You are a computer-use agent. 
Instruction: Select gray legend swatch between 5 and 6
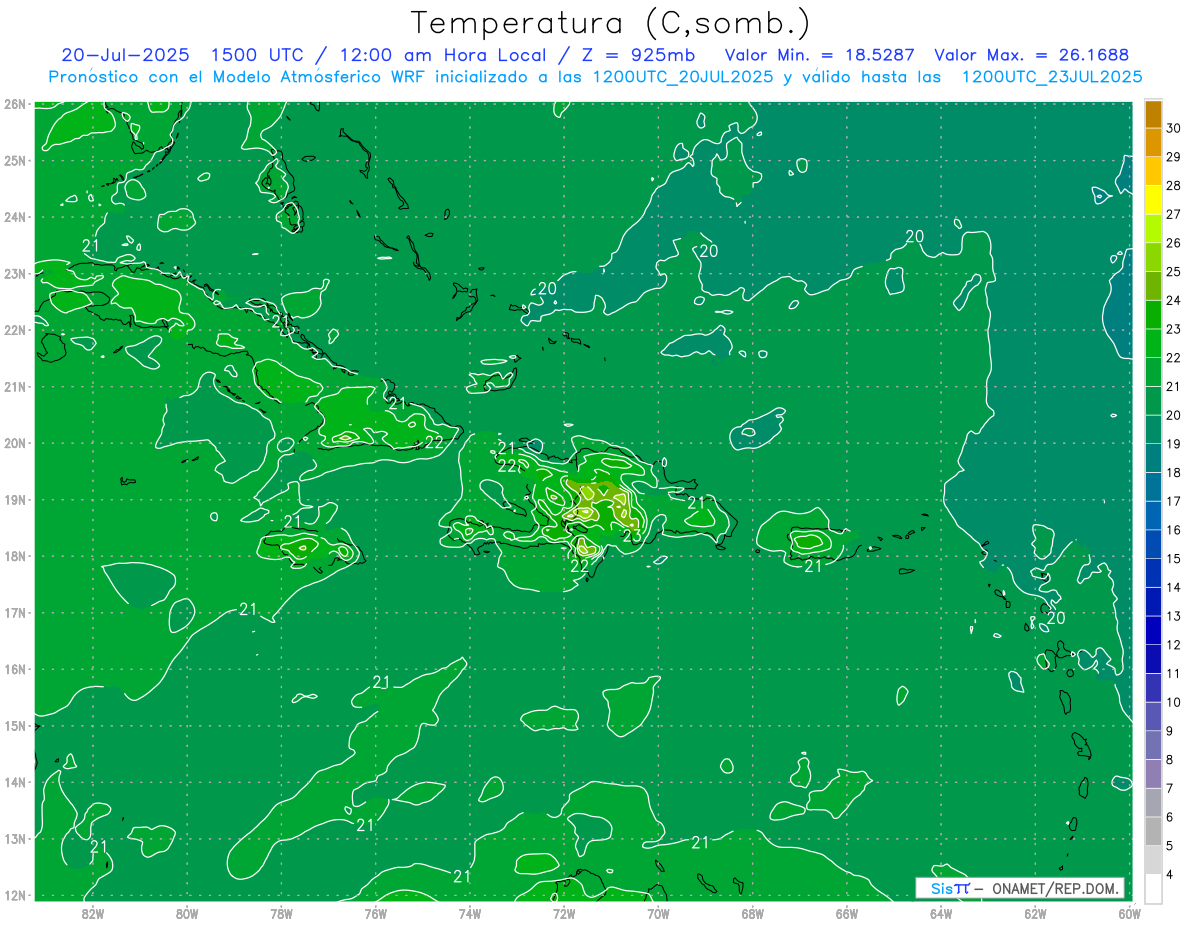tap(1152, 831)
